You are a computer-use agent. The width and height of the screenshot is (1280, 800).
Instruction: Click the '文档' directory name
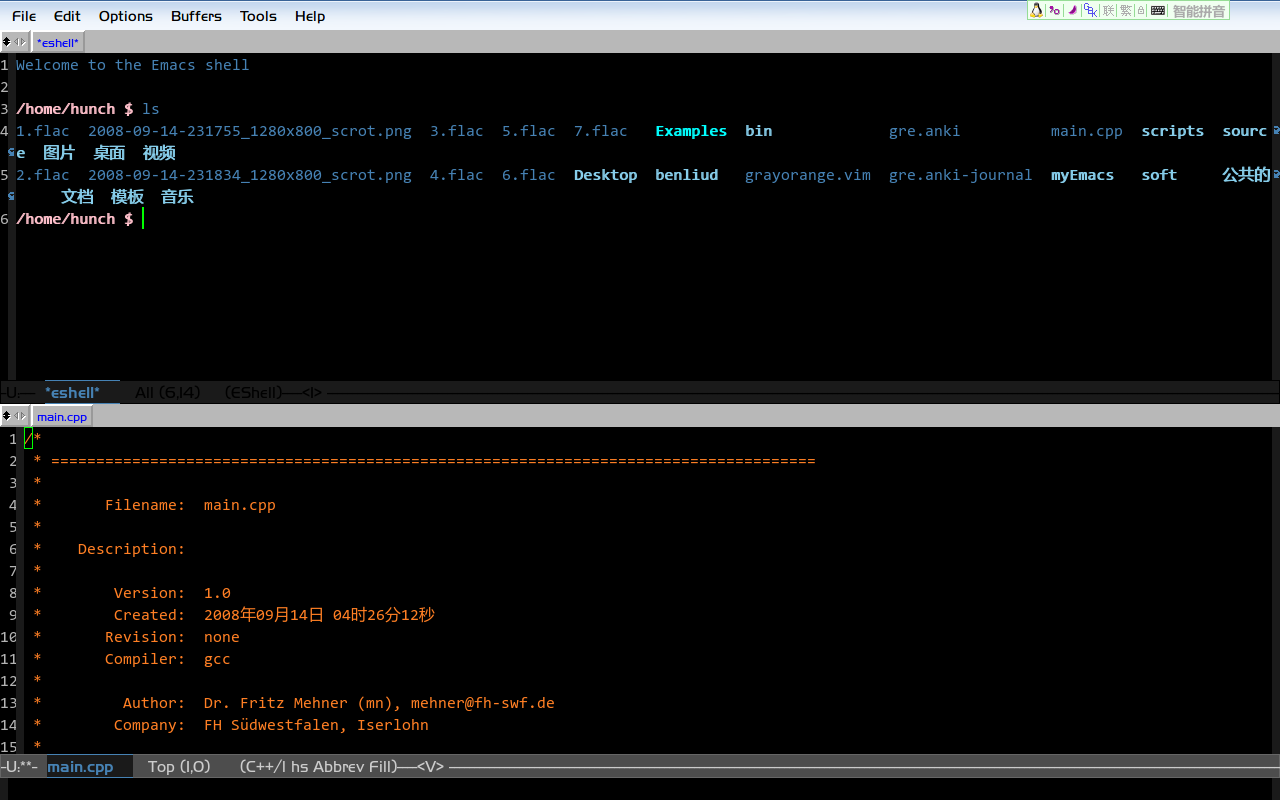(77, 197)
